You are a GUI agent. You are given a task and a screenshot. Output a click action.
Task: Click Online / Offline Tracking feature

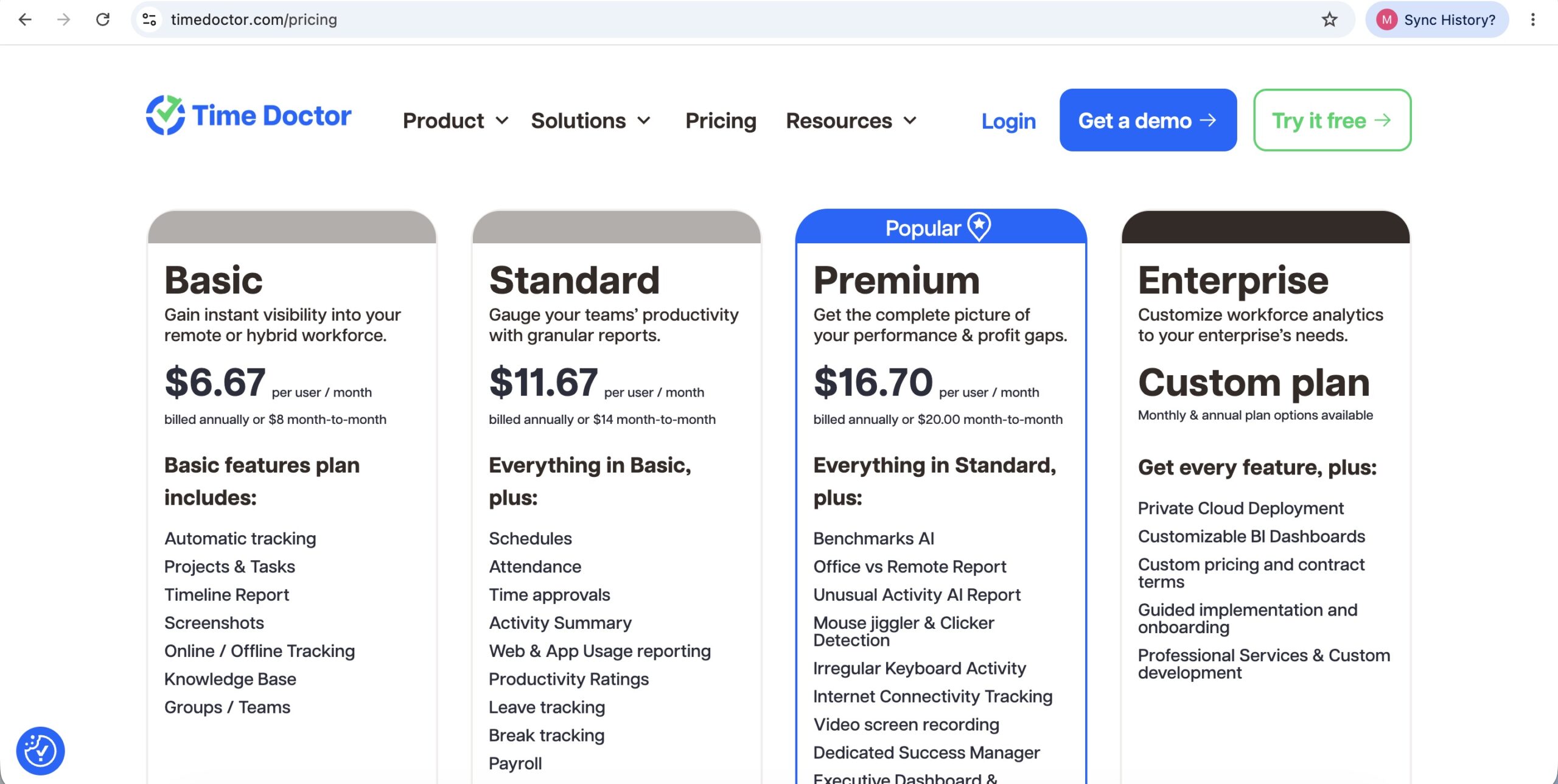[x=259, y=651]
